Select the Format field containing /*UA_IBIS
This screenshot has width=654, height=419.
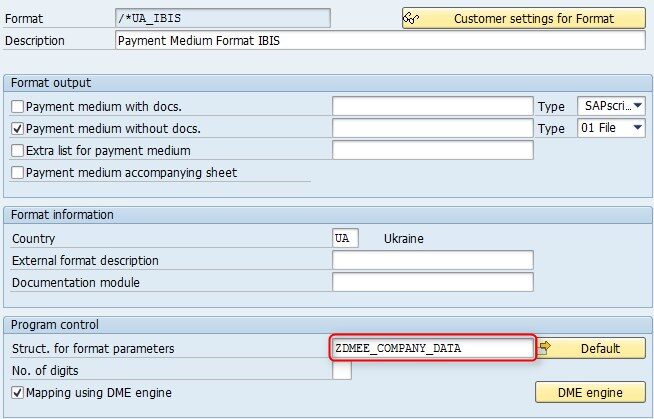(x=222, y=19)
